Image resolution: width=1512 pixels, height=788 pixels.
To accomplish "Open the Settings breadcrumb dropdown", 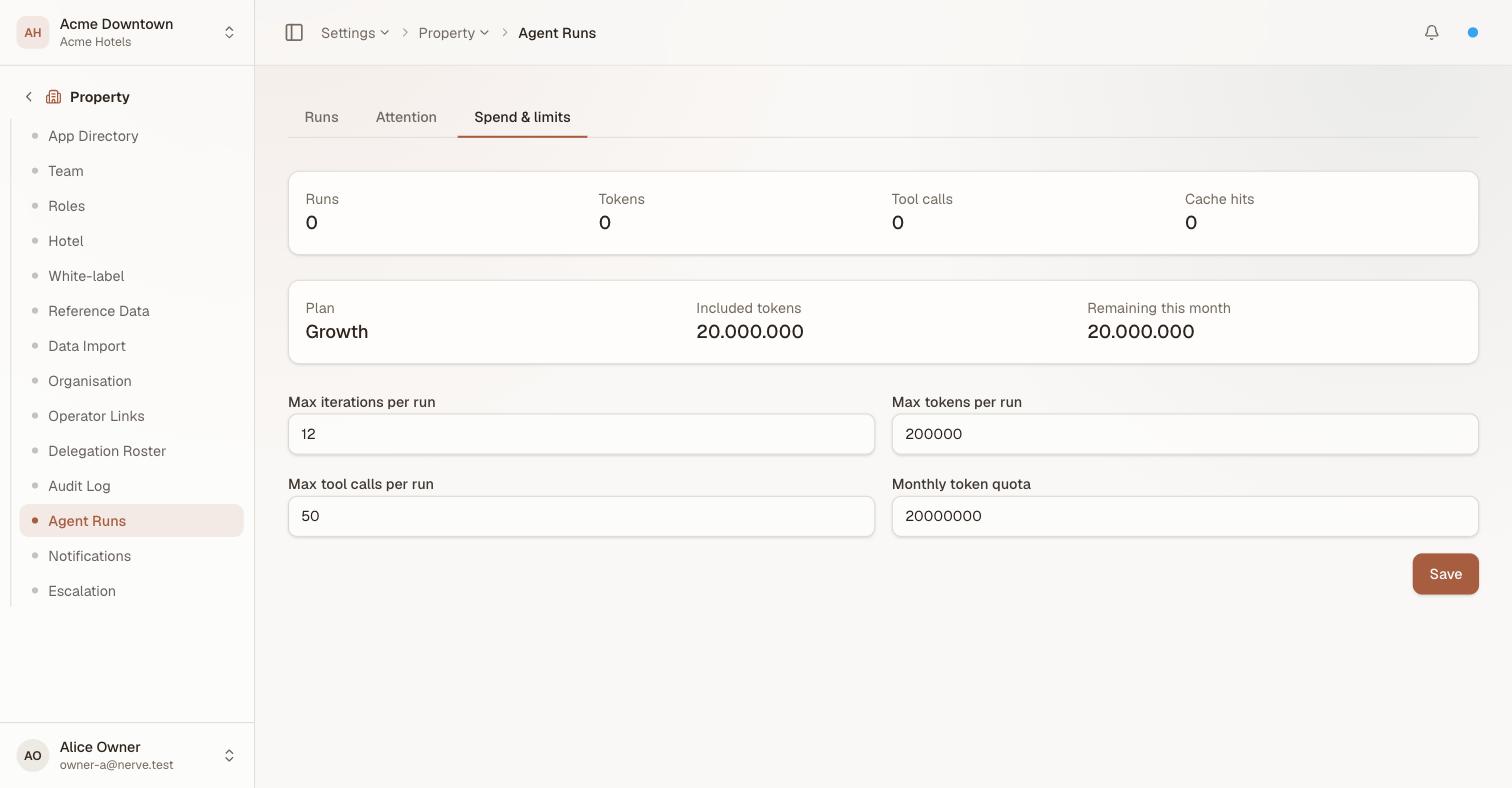I will tap(355, 33).
